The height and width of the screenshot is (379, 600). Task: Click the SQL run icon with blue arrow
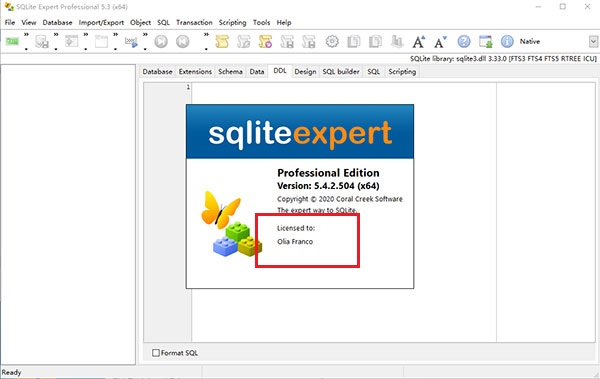pos(131,41)
